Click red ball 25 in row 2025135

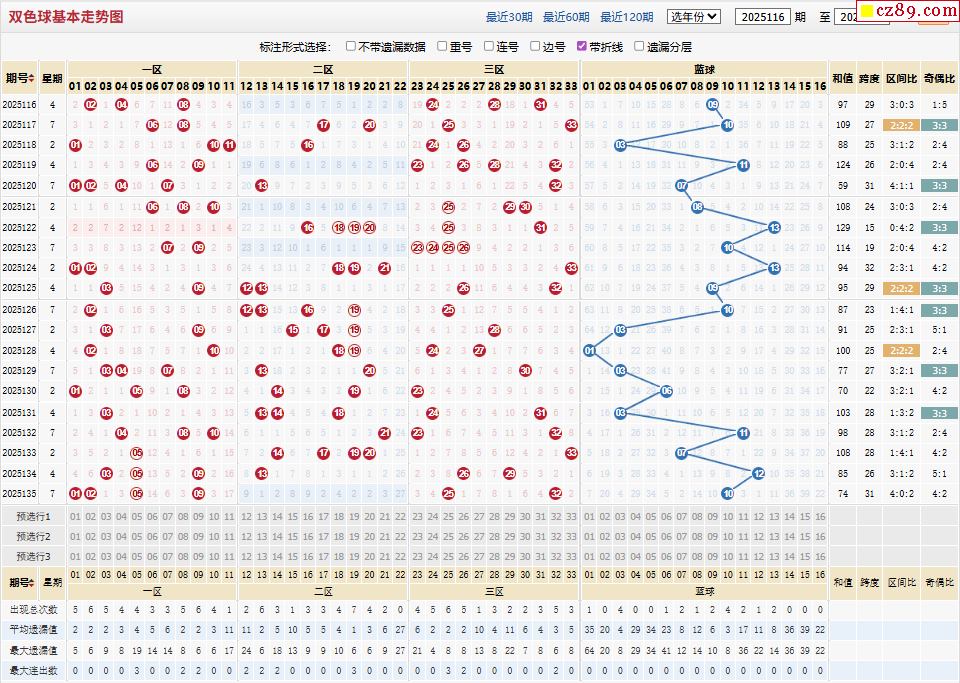pyautogui.click(x=448, y=493)
